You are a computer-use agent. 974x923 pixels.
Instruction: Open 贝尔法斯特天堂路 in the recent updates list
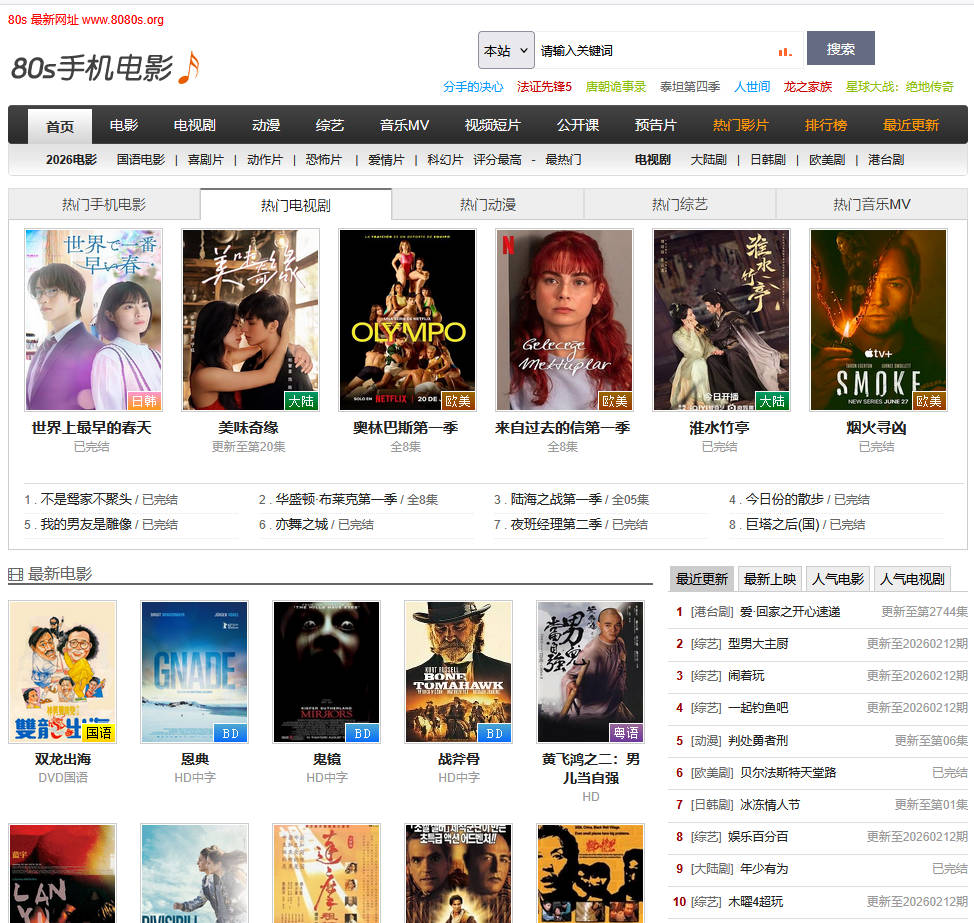click(x=787, y=772)
